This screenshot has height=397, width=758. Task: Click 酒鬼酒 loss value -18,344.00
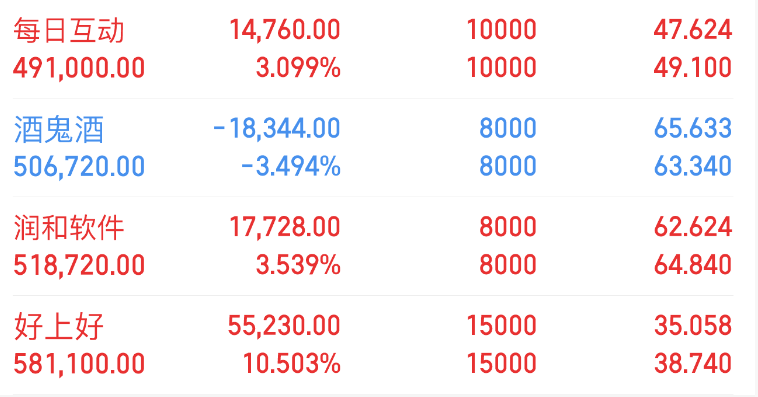coord(277,129)
